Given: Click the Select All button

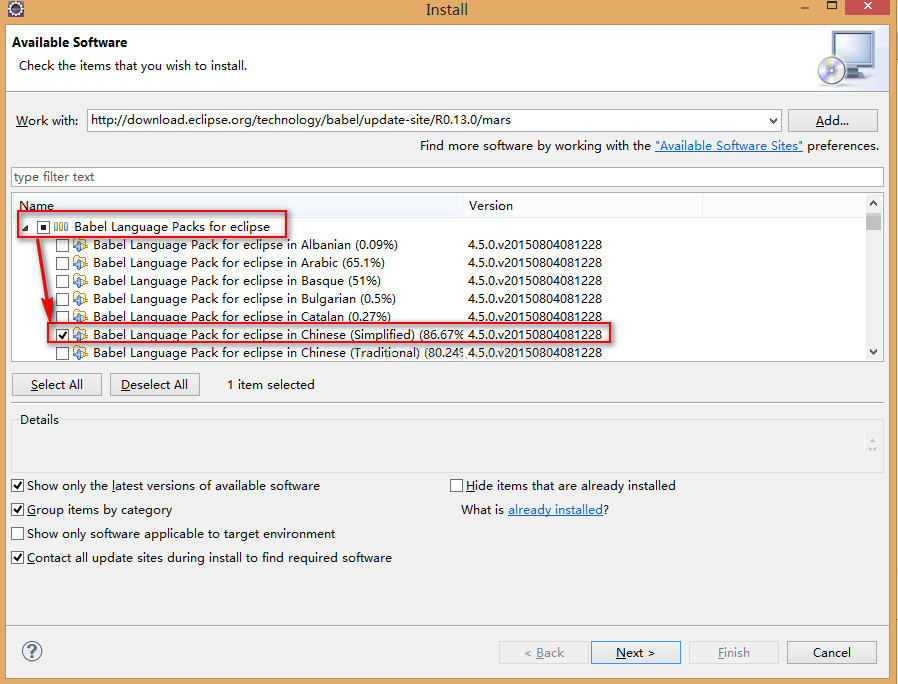Looking at the screenshot, I should coord(57,384).
